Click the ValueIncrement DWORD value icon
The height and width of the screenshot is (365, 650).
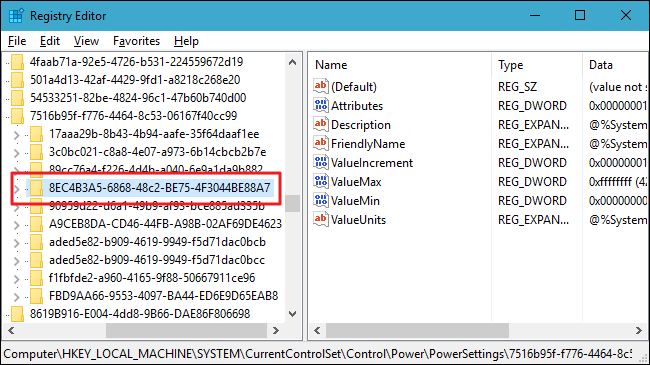(321, 163)
